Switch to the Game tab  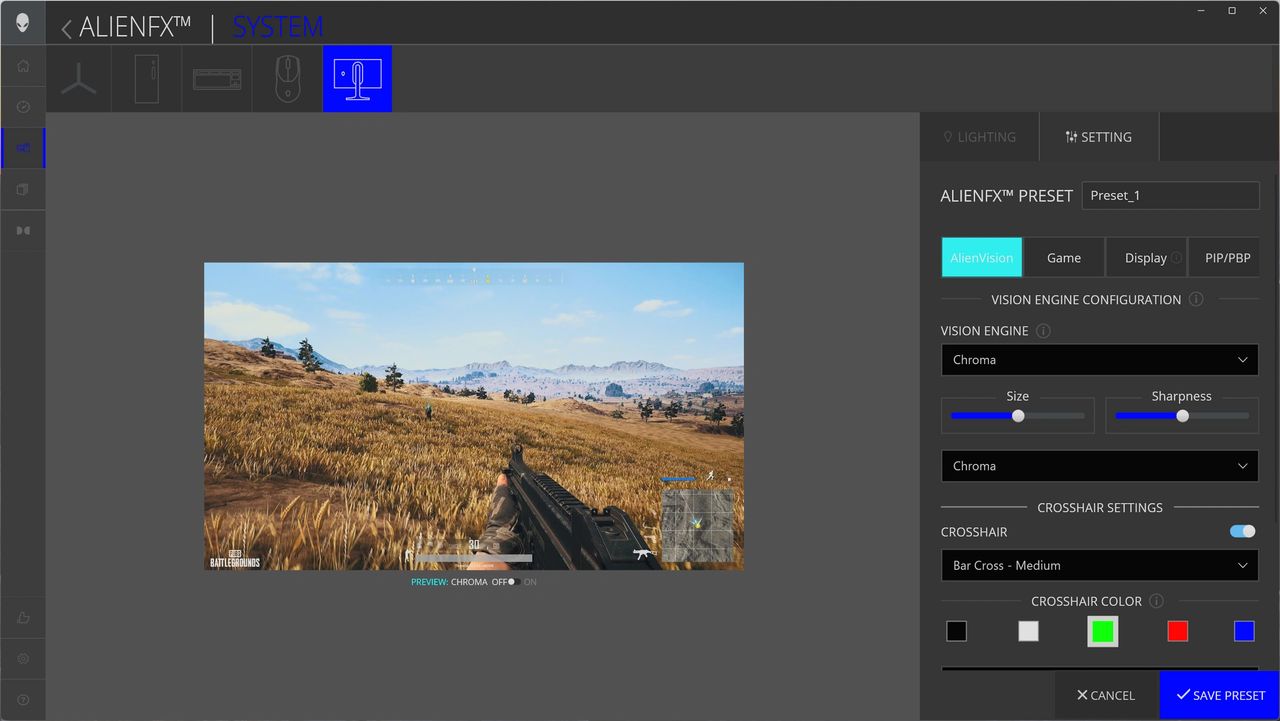1063,258
